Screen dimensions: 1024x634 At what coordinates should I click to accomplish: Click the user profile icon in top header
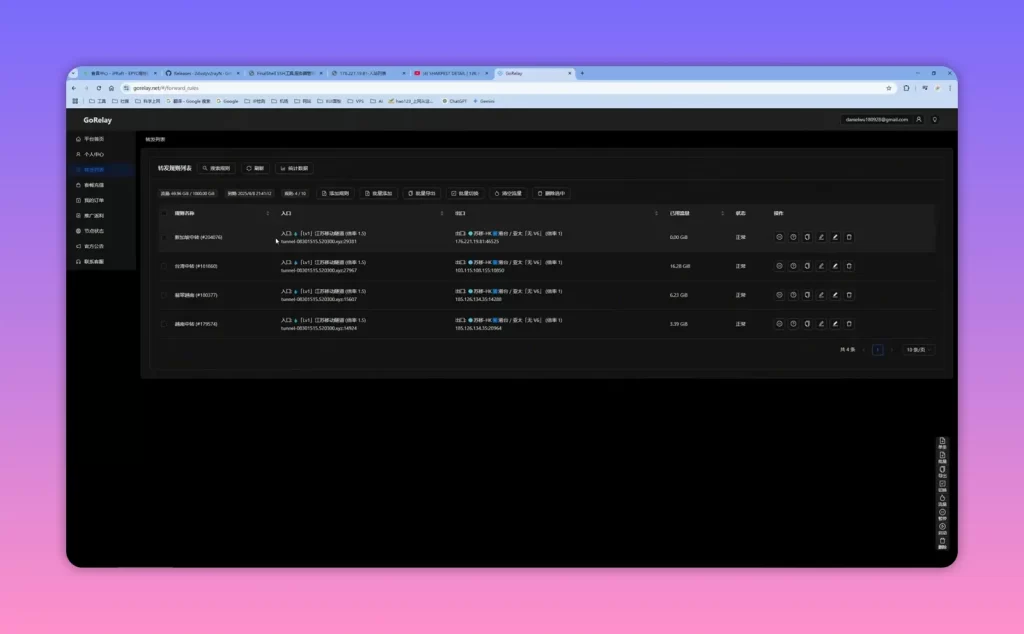pyautogui.click(x=919, y=119)
